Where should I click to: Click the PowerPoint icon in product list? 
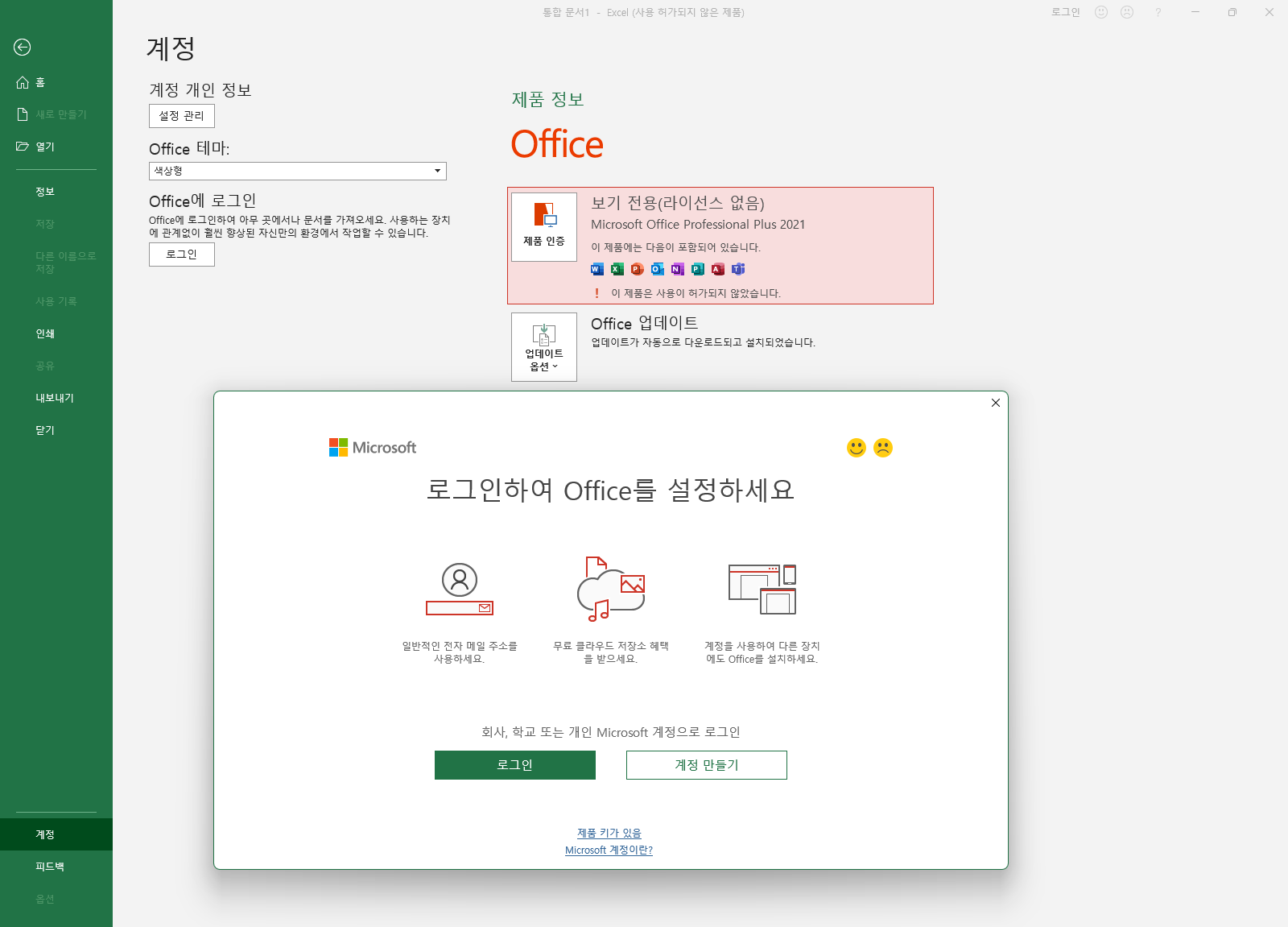coord(638,269)
